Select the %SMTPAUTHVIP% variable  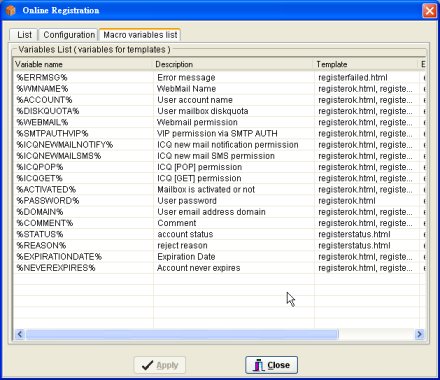coord(52,134)
